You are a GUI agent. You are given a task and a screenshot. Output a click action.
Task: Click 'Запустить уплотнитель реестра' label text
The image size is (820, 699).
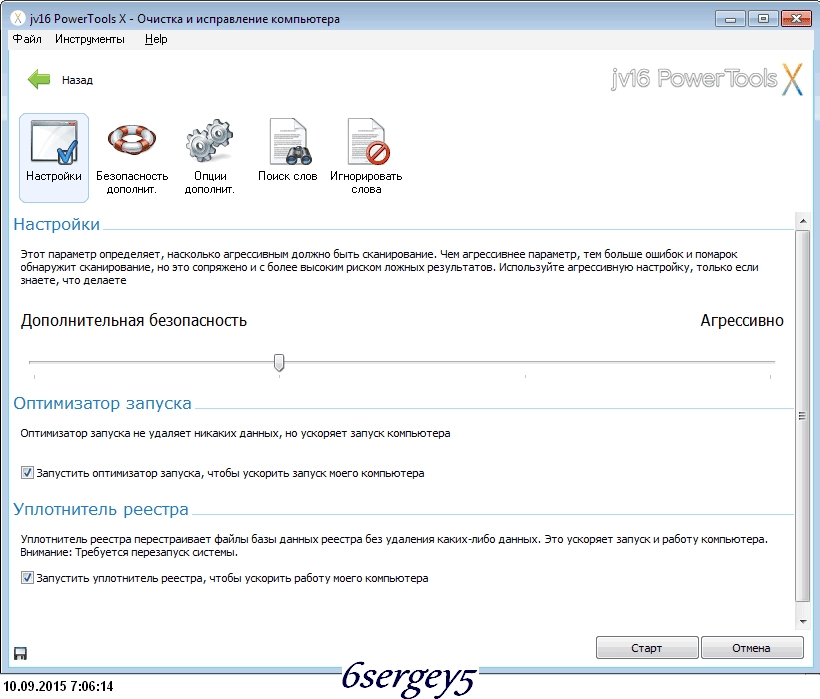[232, 578]
